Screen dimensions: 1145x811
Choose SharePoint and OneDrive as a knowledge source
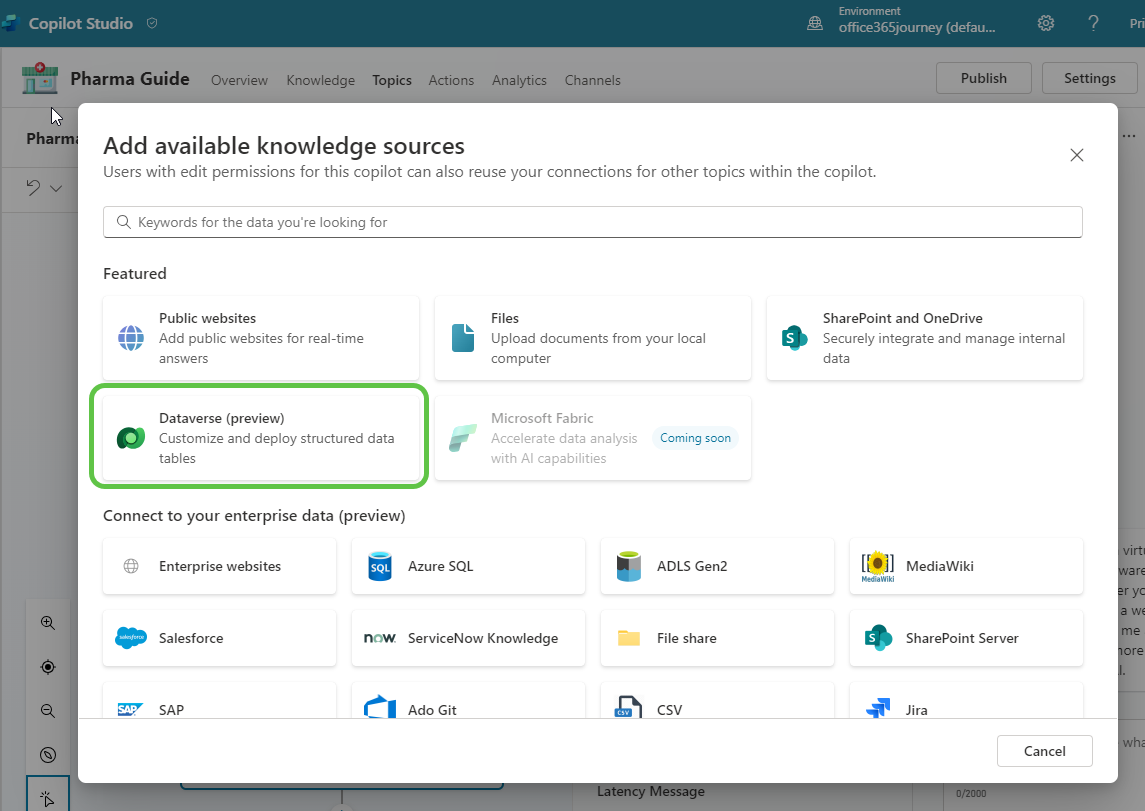point(923,338)
